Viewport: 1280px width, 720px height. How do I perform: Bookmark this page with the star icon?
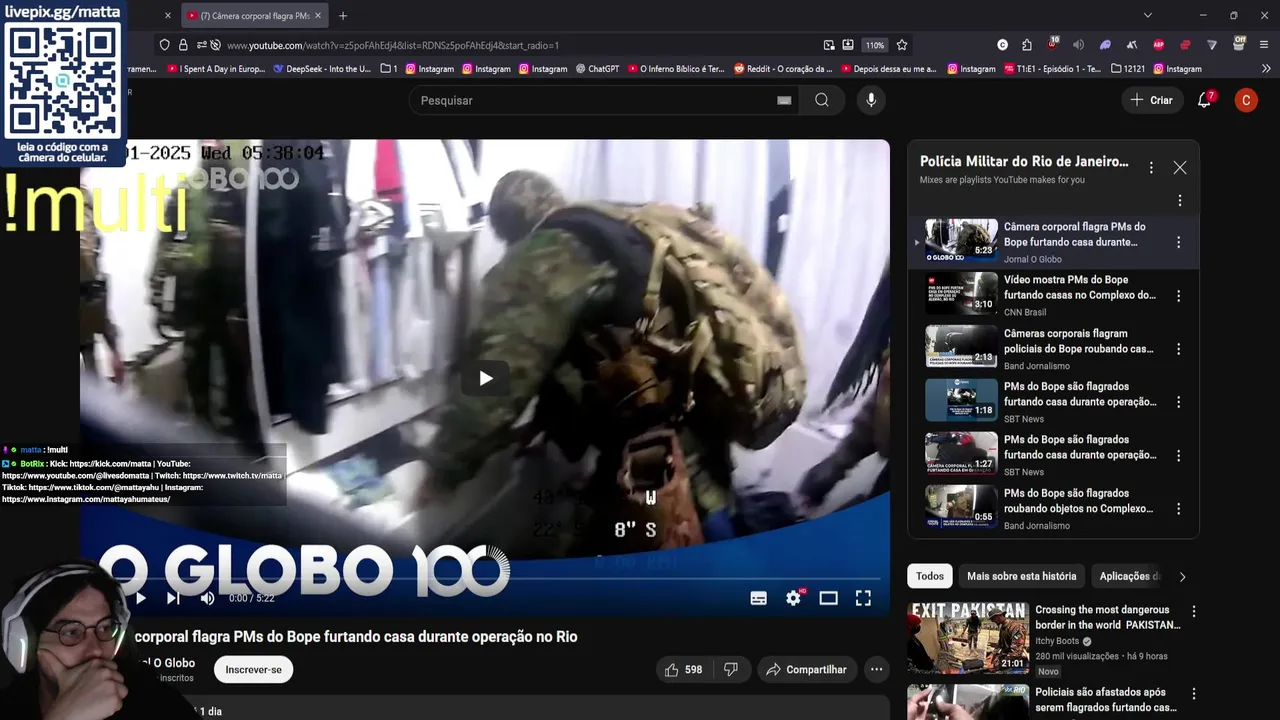click(x=902, y=45)
